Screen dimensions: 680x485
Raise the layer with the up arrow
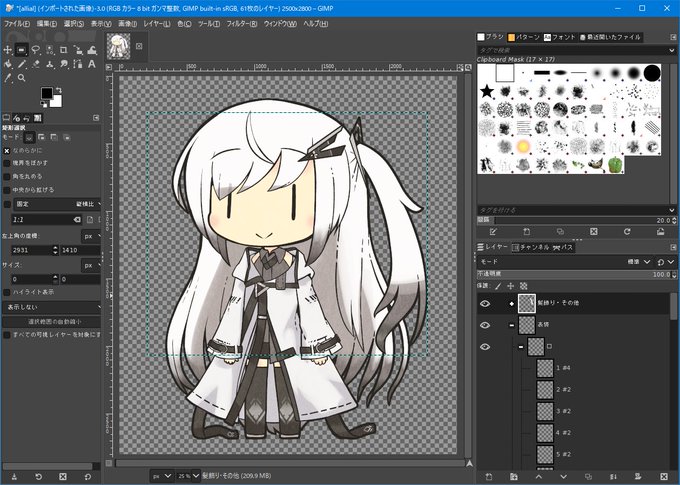(539, 476)
